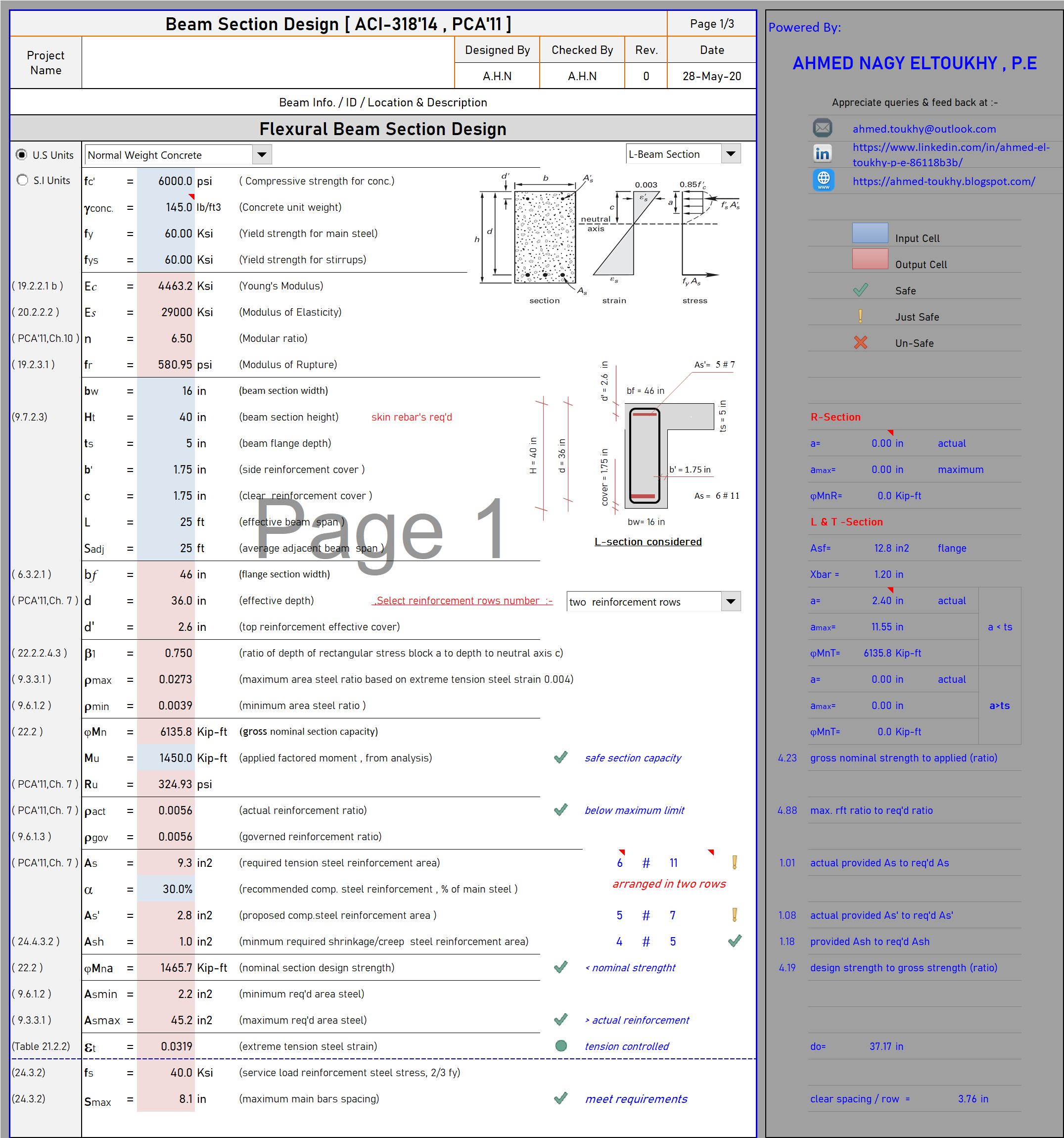1064x1138 pixels.
Task: Click the green checkmark beside provided Ash
Action: [735, 941]
